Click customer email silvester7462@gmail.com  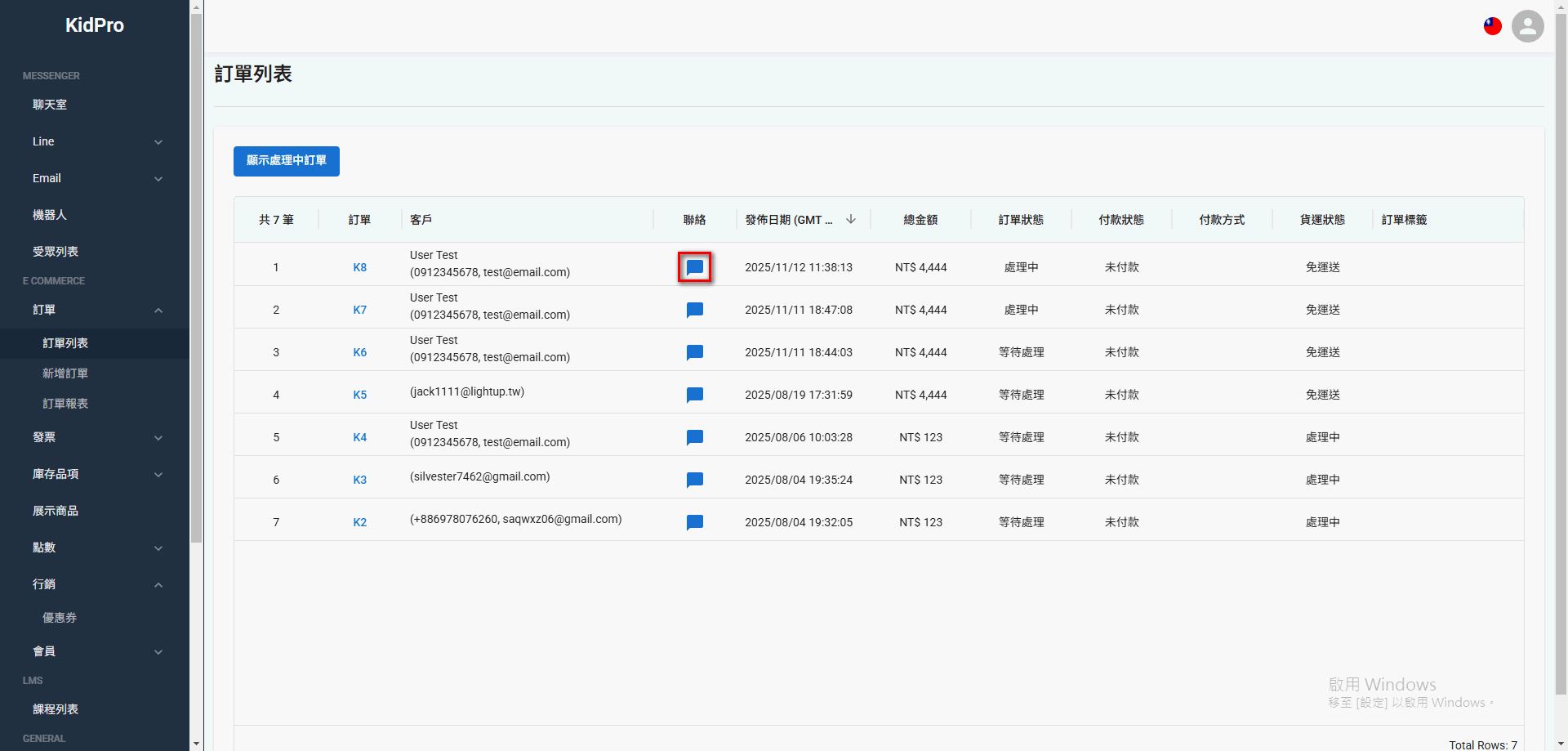pyautogui.click(x=480, y=476)
